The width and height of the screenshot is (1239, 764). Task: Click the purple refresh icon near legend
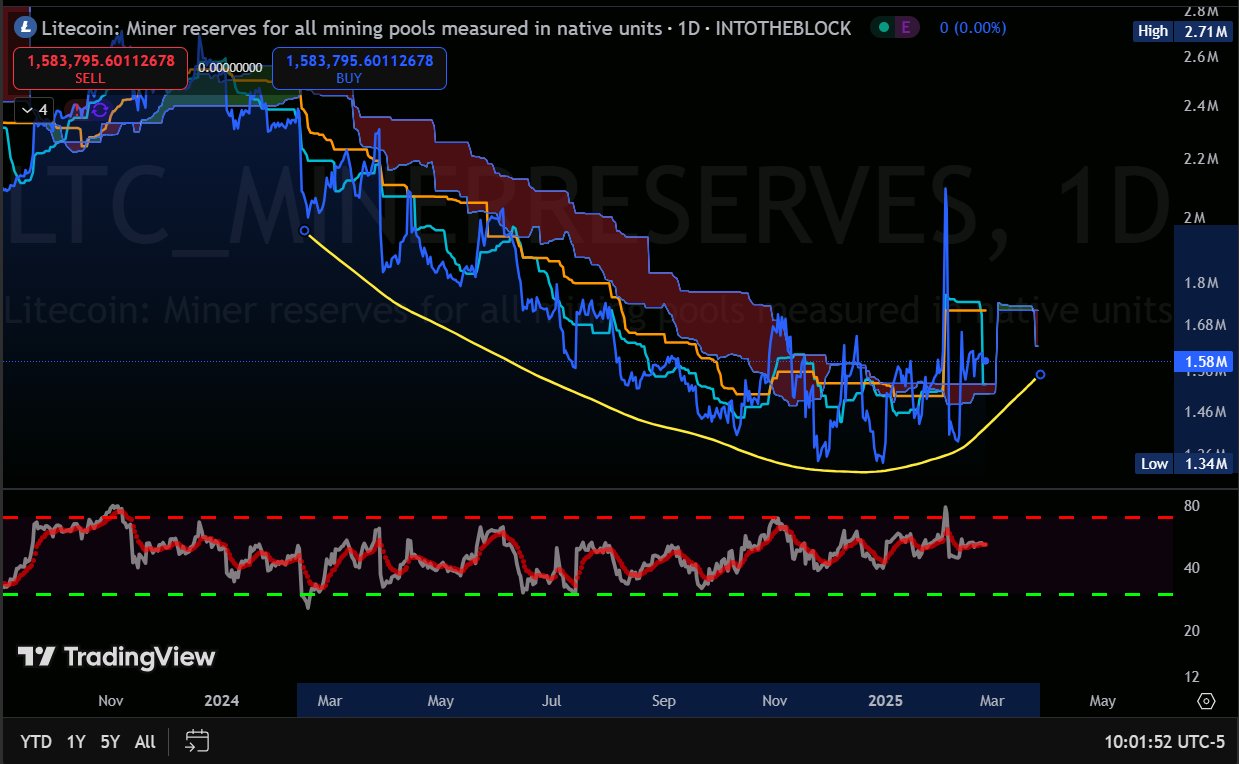point(98,110)
